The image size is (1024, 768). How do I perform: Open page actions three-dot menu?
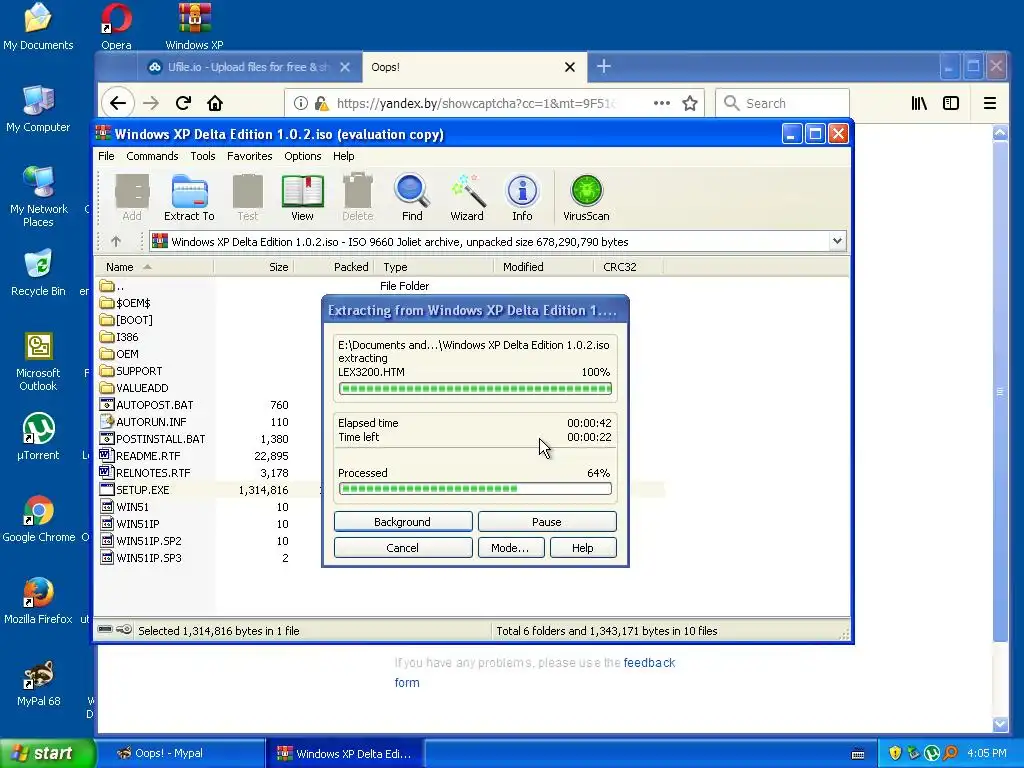tap(662, 103)
